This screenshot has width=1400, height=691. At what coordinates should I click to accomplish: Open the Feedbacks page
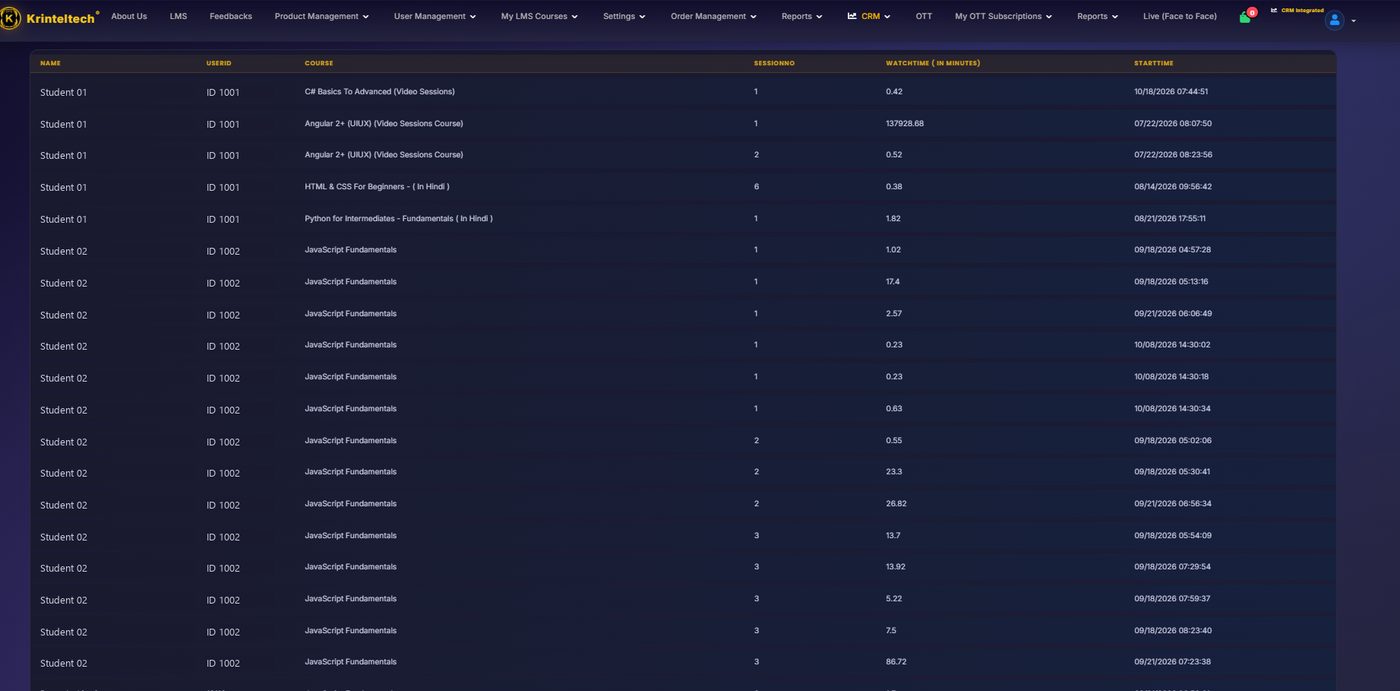tap(231, 17)
